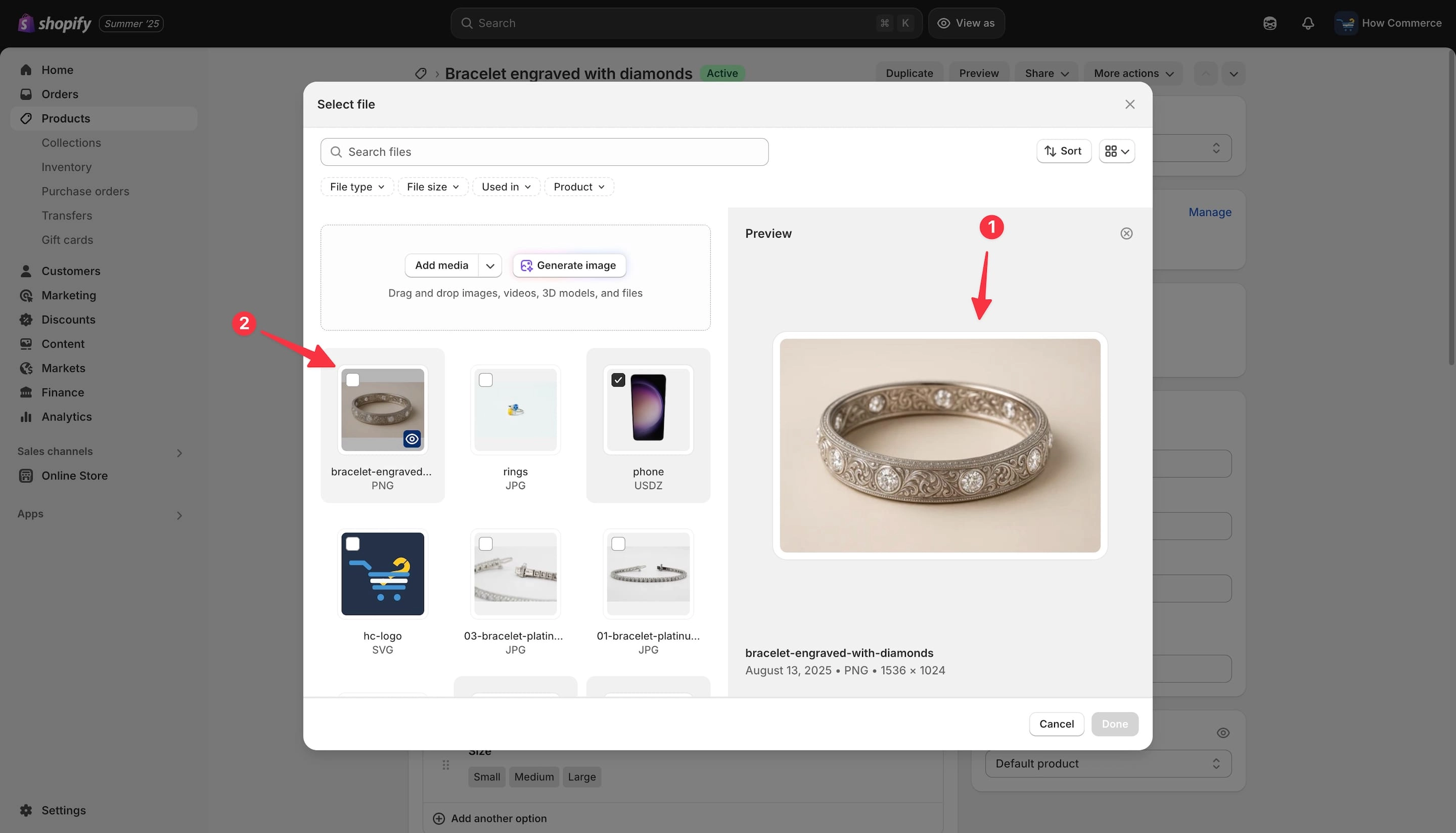
Task: Click the preview eye icon on bracelet-engraved thumbnail
Action: [x=412, y=439]
